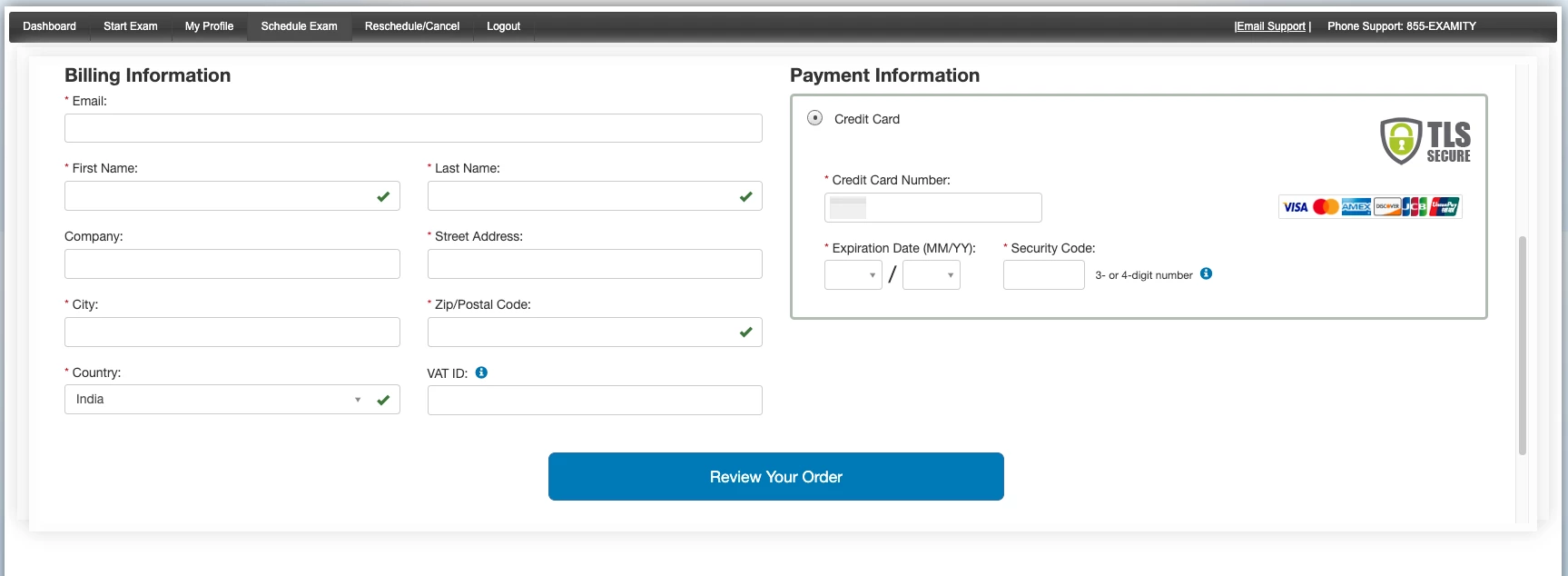
Task: Select the Credit Card radio button
Action: point(815,118)
